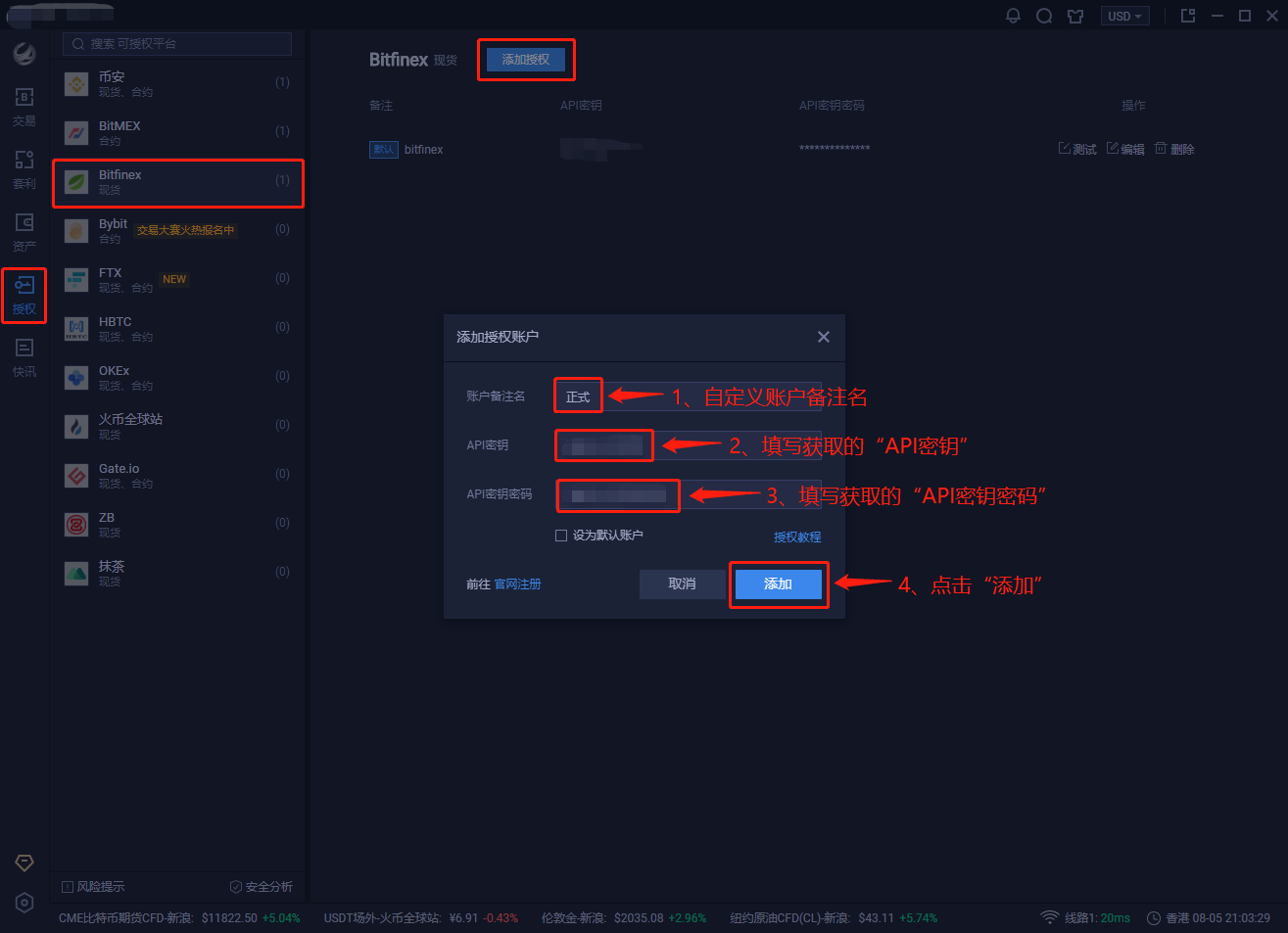The height and width of the screenshot is (933, 1288).
Task: Click the pop-out window icon in title bar
Action: [1188, 16]
